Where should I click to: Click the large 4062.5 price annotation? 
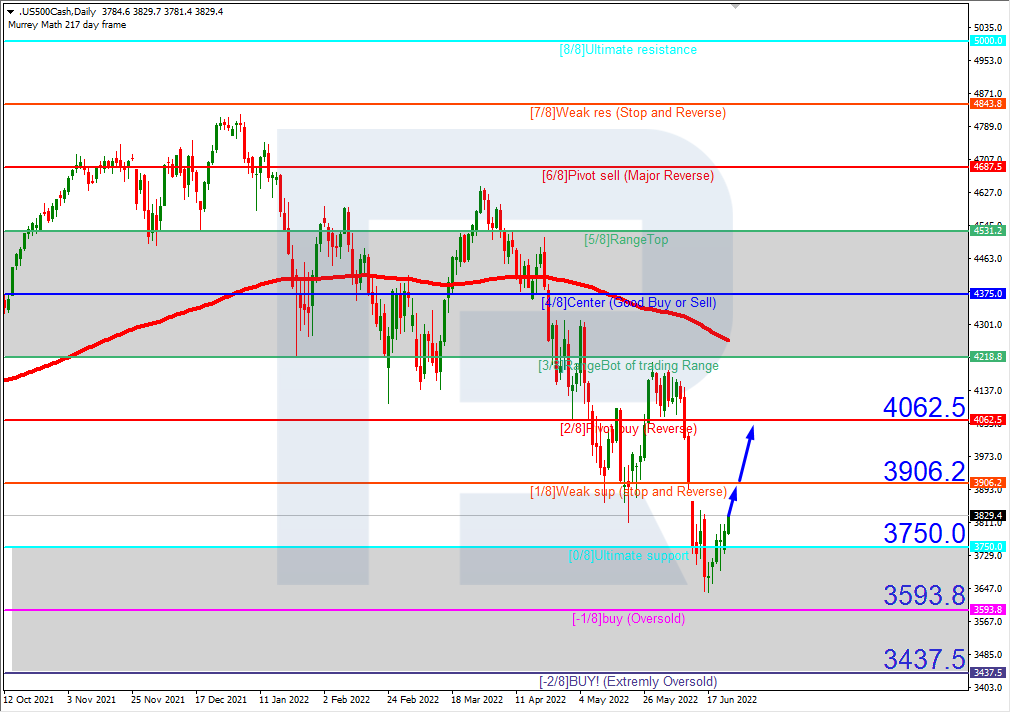coord(923,407)
